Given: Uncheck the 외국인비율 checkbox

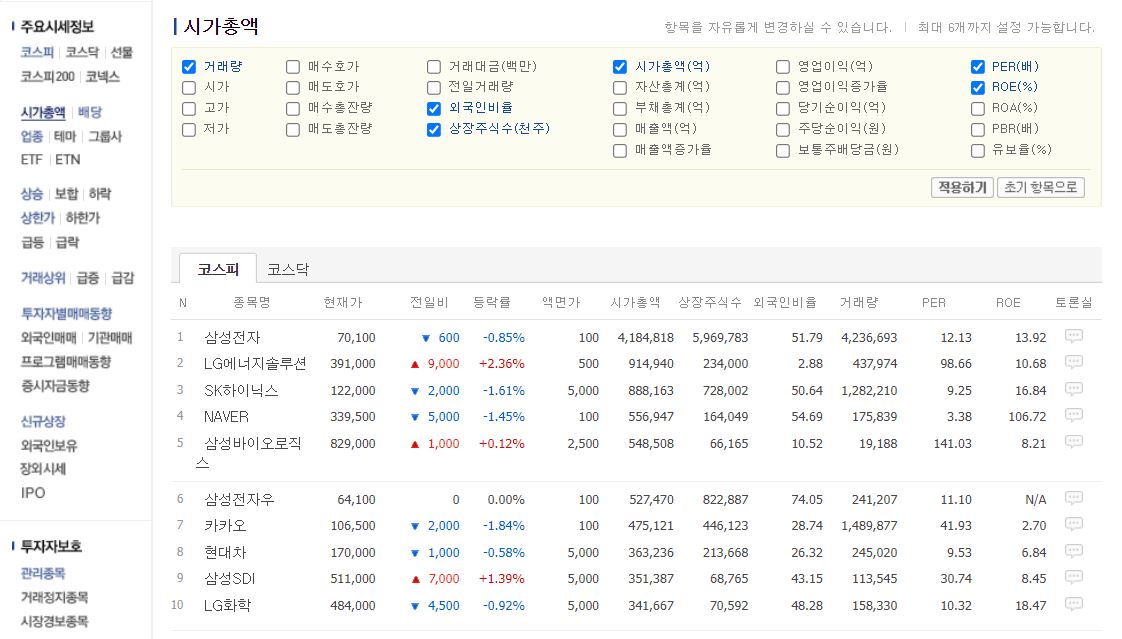Looking at the screenshot, I should point(434,108).
